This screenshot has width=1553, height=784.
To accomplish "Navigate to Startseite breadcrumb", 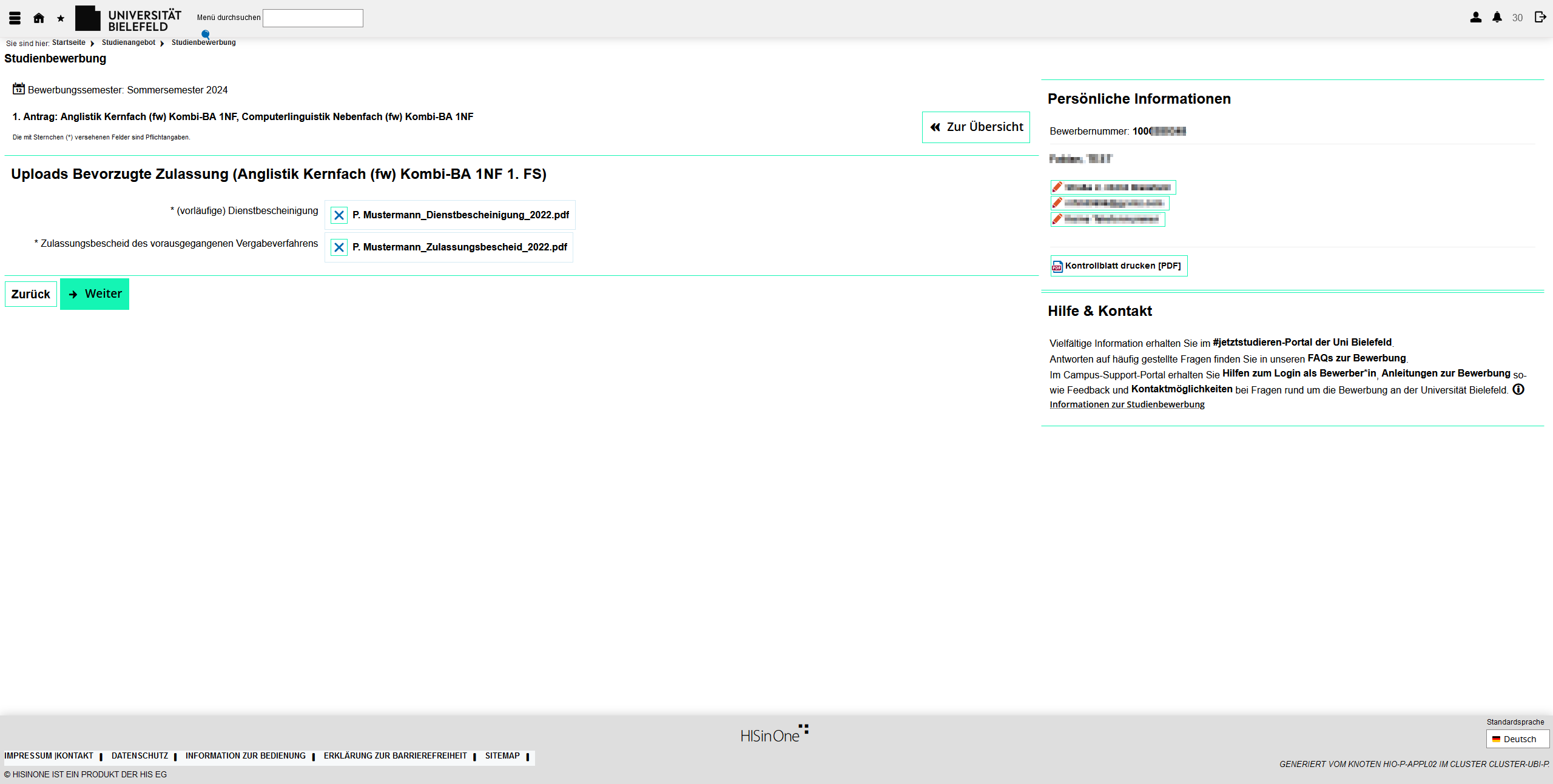I will point(69,42).
